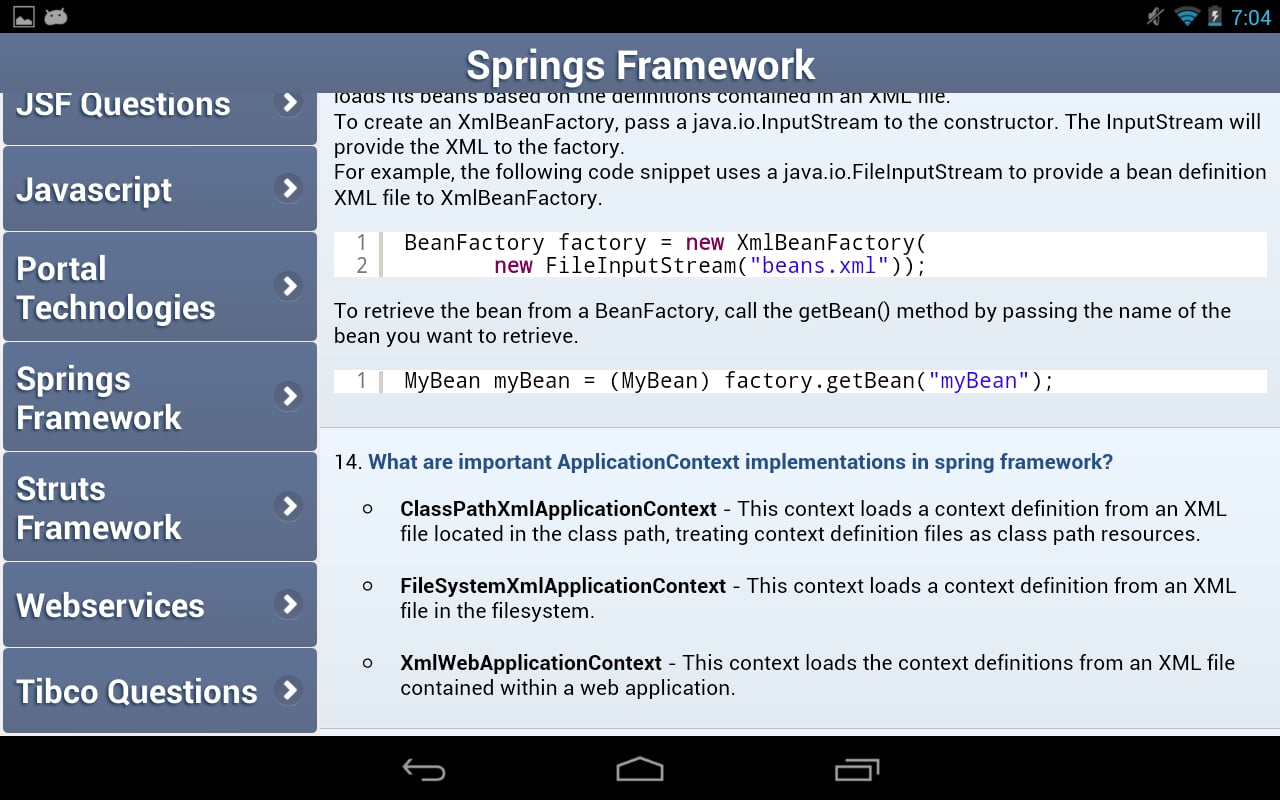The width and height of the screenshot is (1280, 800).
Task: Tap the Android home navigation button
Action: (640, 769)
